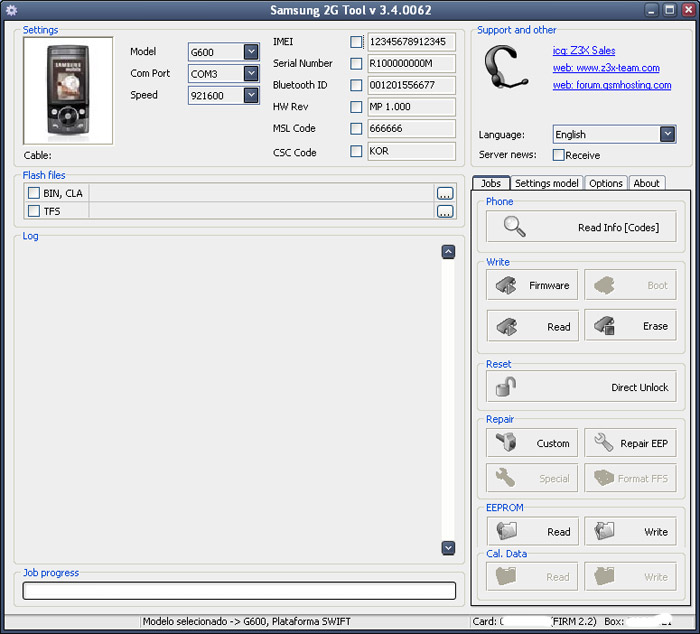Open the Options tab
The height and width of the screenshot is (634, 700).
[605, 183]
